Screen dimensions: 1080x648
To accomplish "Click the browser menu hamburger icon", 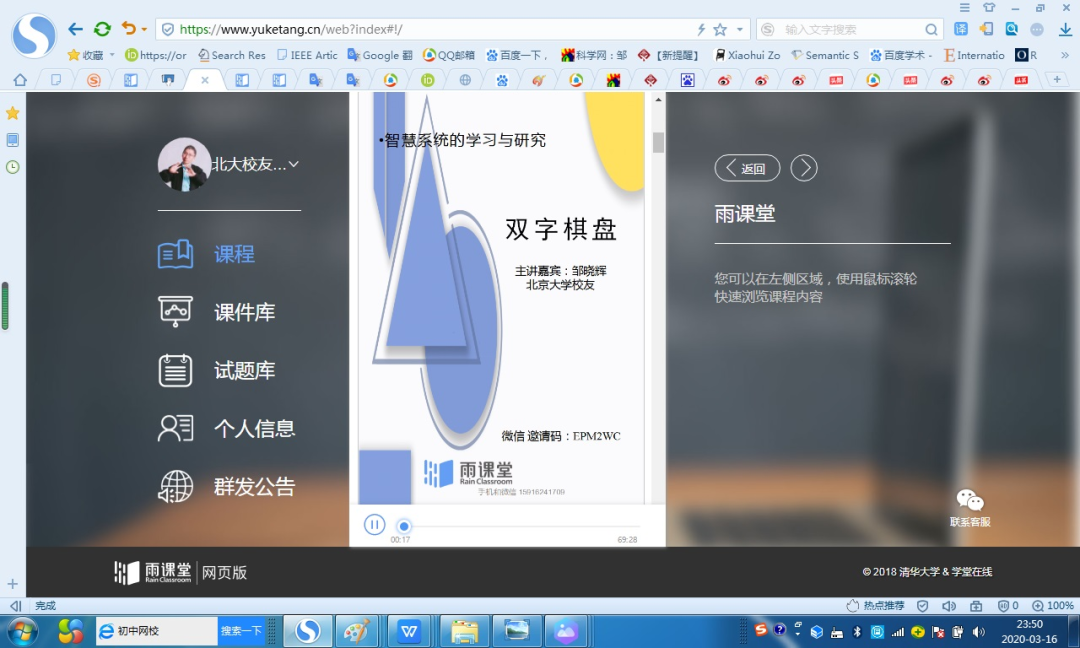I will click(965, 8).
